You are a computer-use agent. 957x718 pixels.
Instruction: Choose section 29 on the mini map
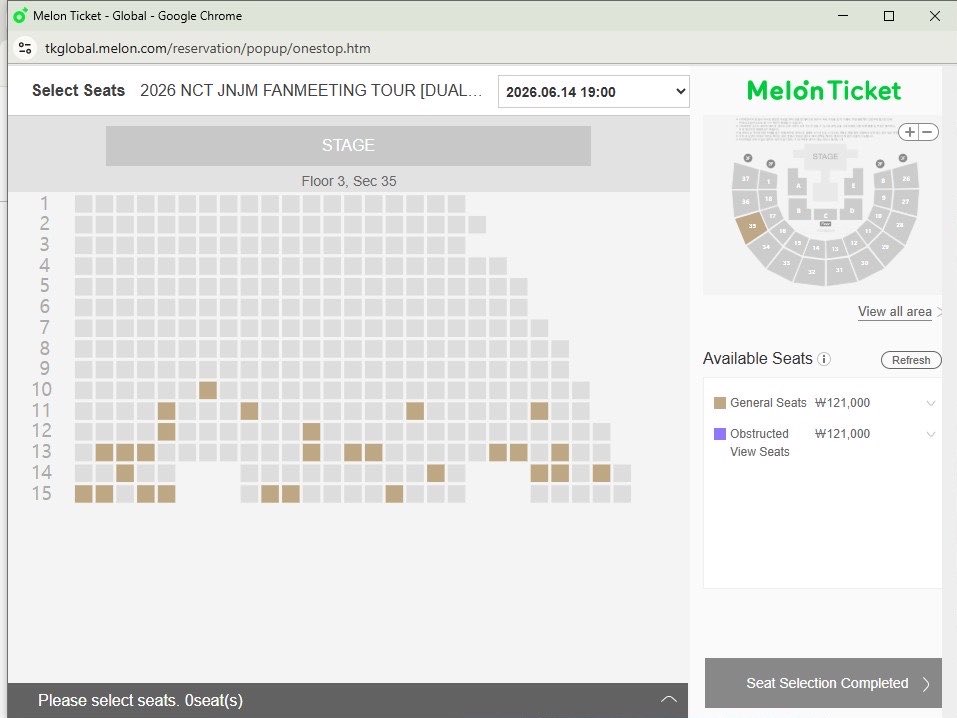tap(885, 247)
